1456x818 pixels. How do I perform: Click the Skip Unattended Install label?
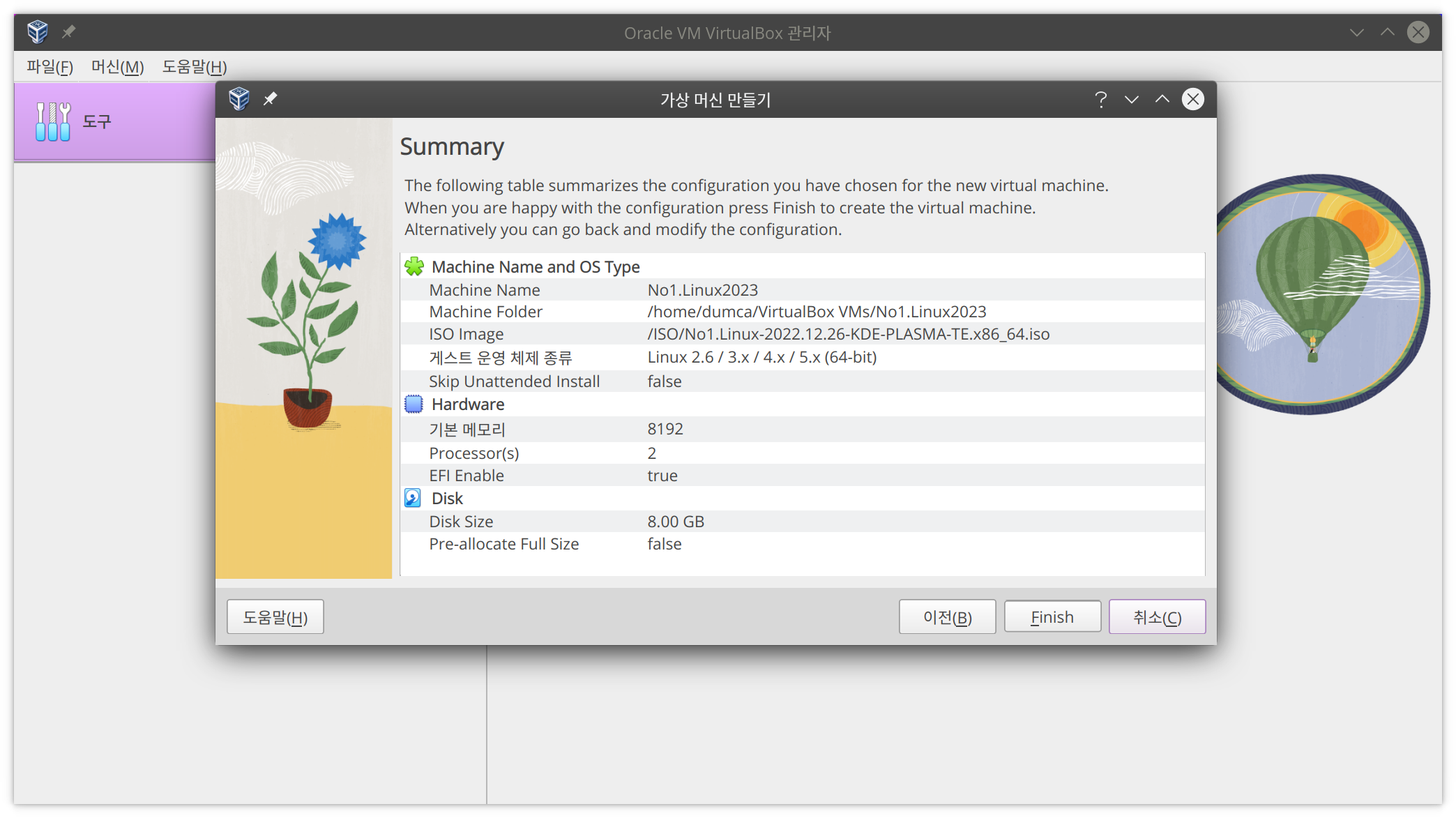tap(515, 381)
